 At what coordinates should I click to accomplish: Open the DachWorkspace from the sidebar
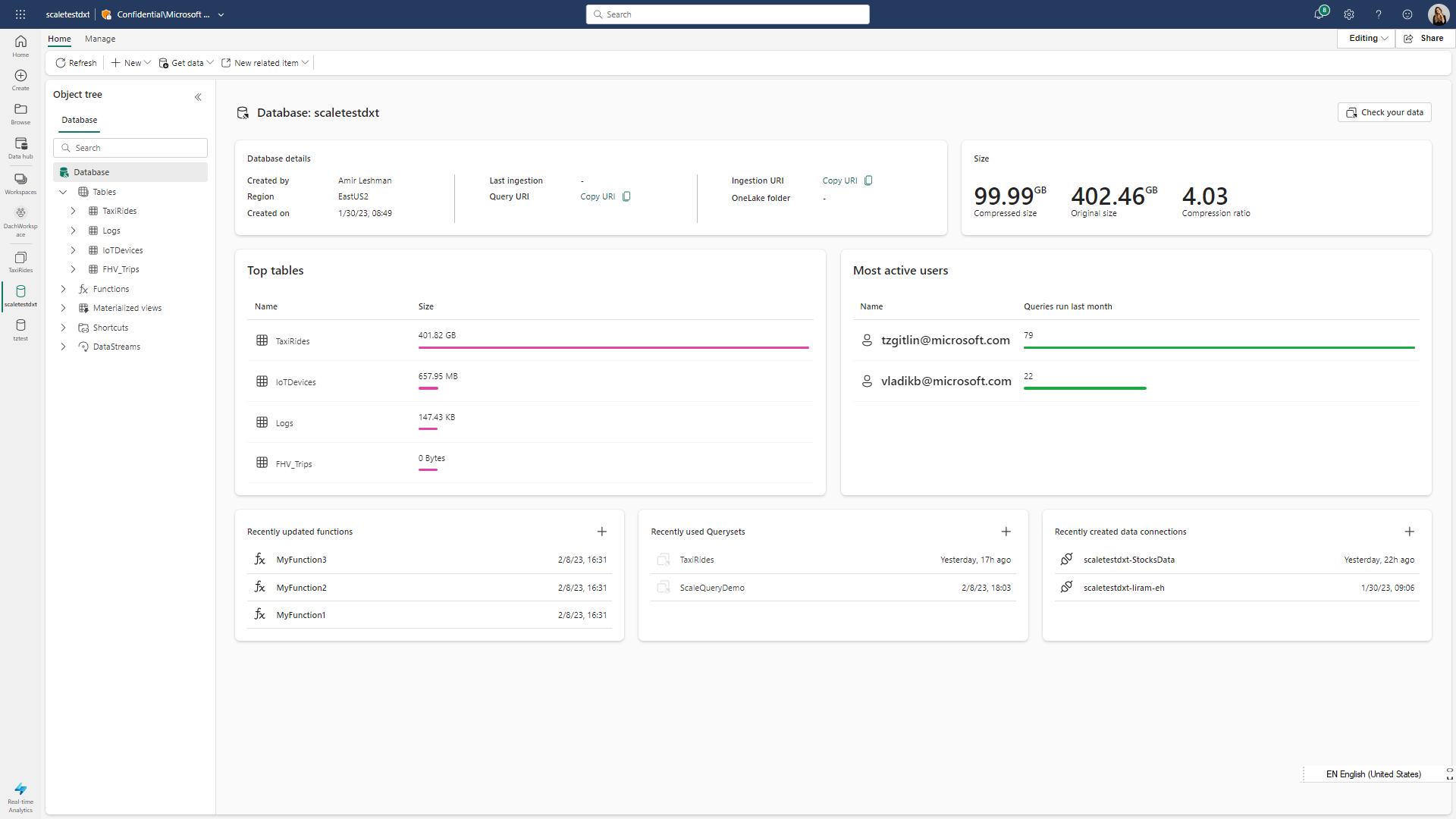point(20,218)
